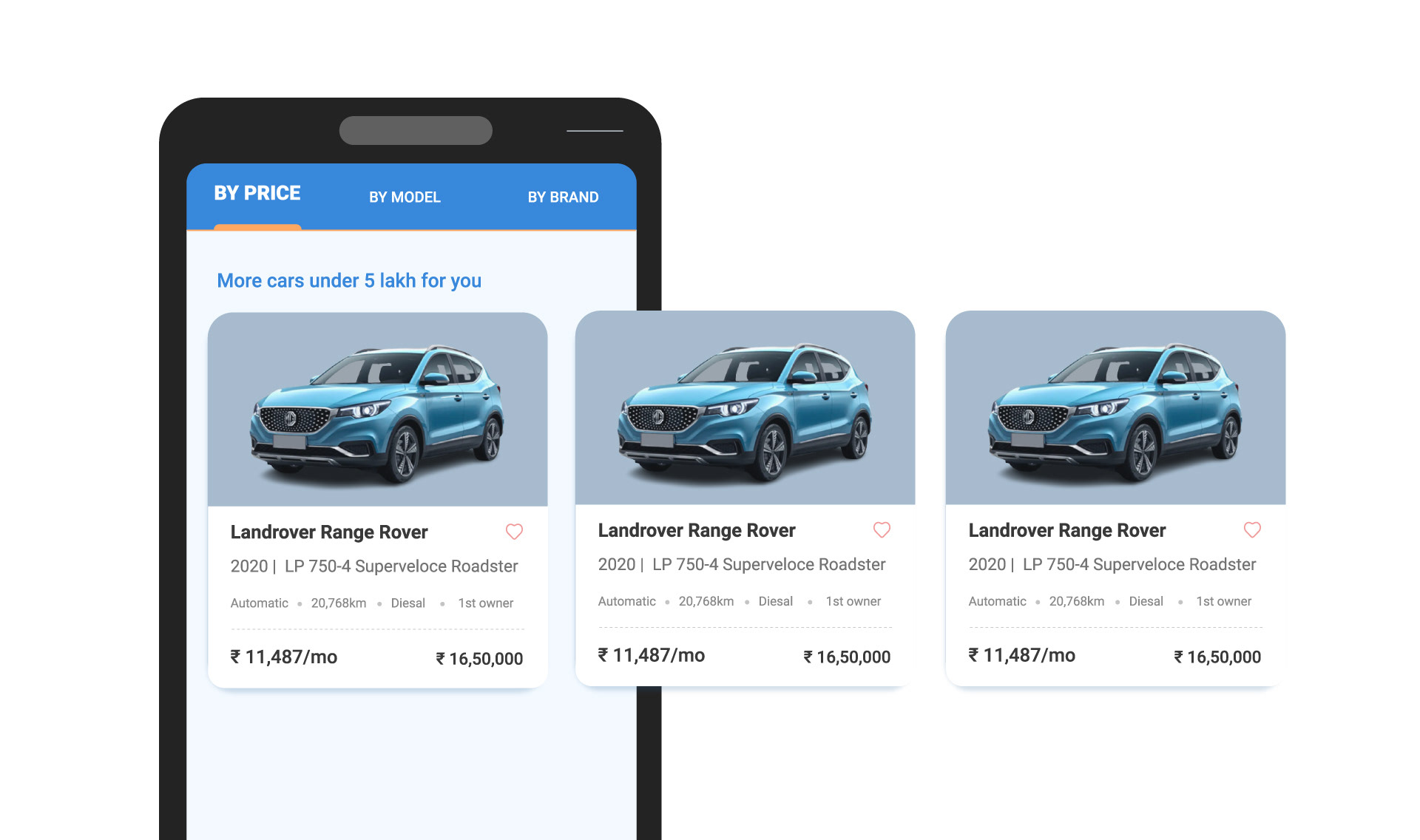Tap heart icon on middle car card
The height and width of the screenshot is (840, 1420).
tap(882, 530)
